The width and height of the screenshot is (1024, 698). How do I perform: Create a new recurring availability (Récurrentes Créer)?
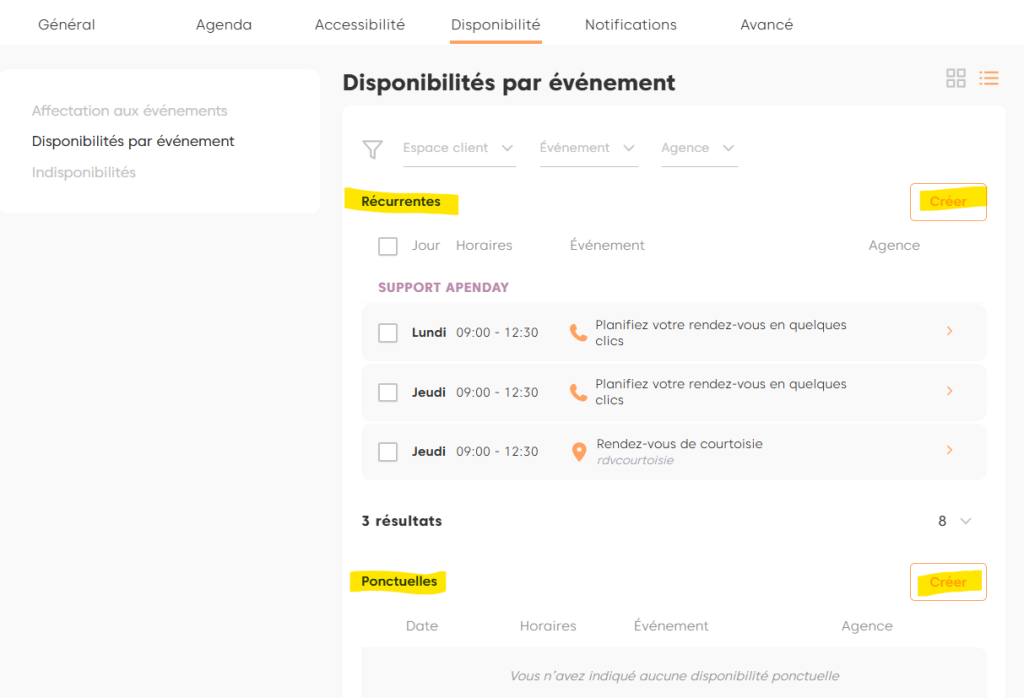pyautogui.click(x=948, y=202)
